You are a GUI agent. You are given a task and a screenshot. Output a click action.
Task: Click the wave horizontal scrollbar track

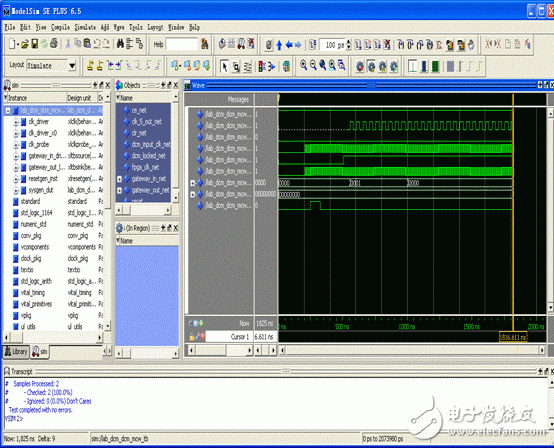[412, 350]
